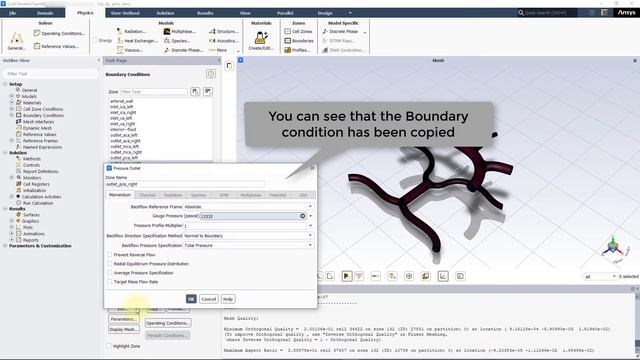Click zone list grouping options icon
This screenshot has height=360, width=640.
(x=208, y=91)
